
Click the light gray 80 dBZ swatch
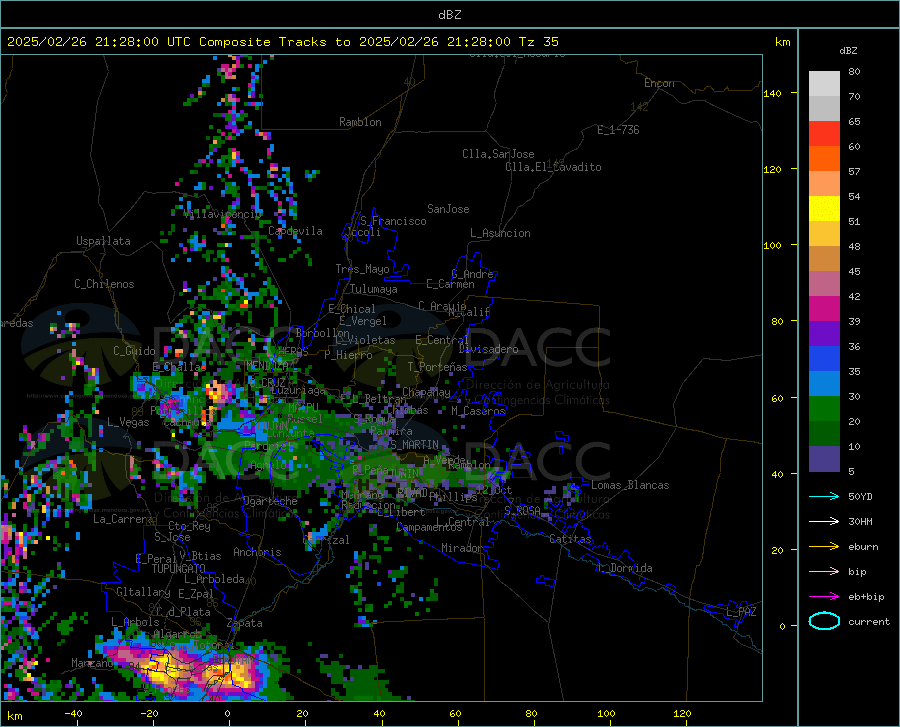[x=824, y=83]
